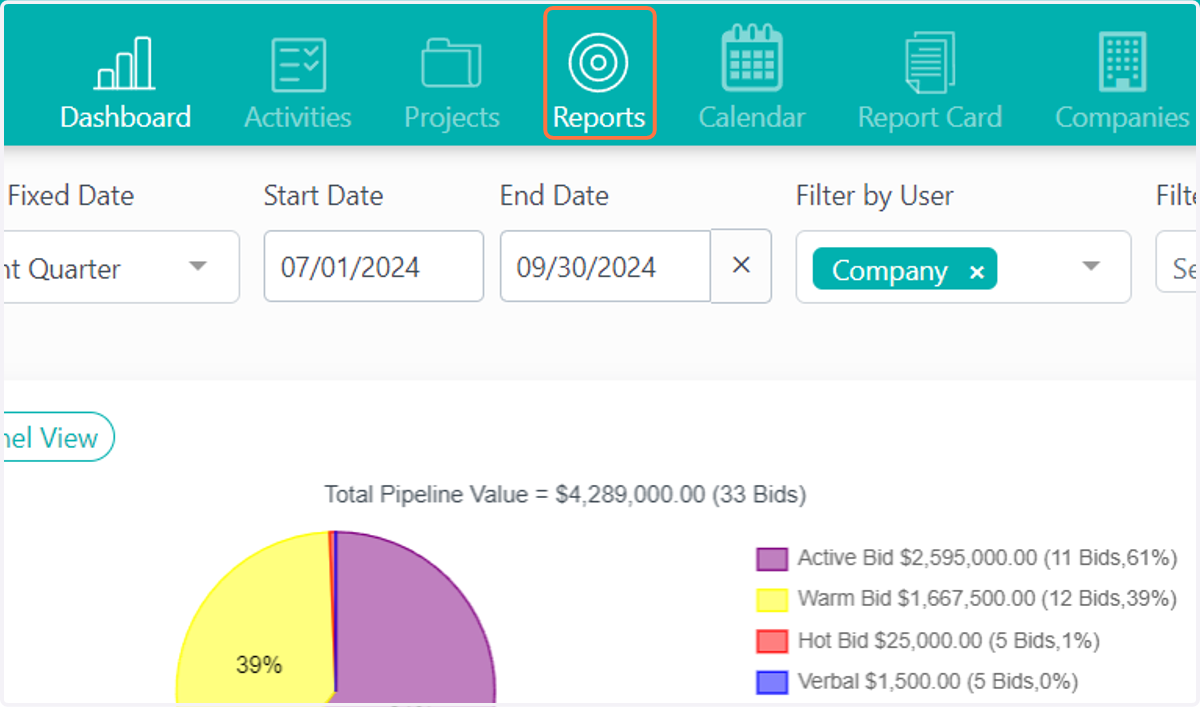Toggle the Active Bid purple legend swatch

773,558
